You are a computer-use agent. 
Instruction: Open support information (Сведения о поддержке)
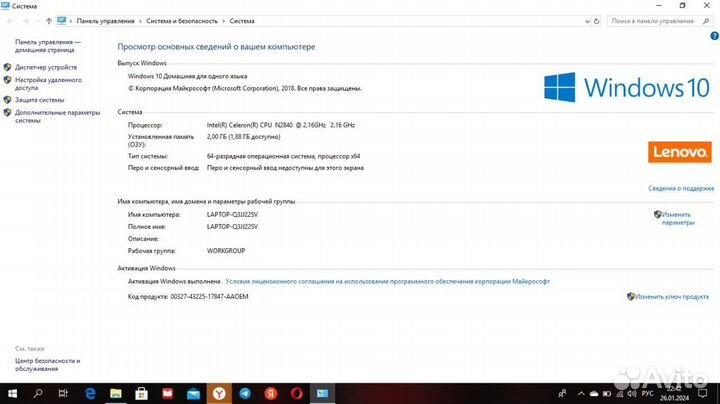tap(681, 188)
